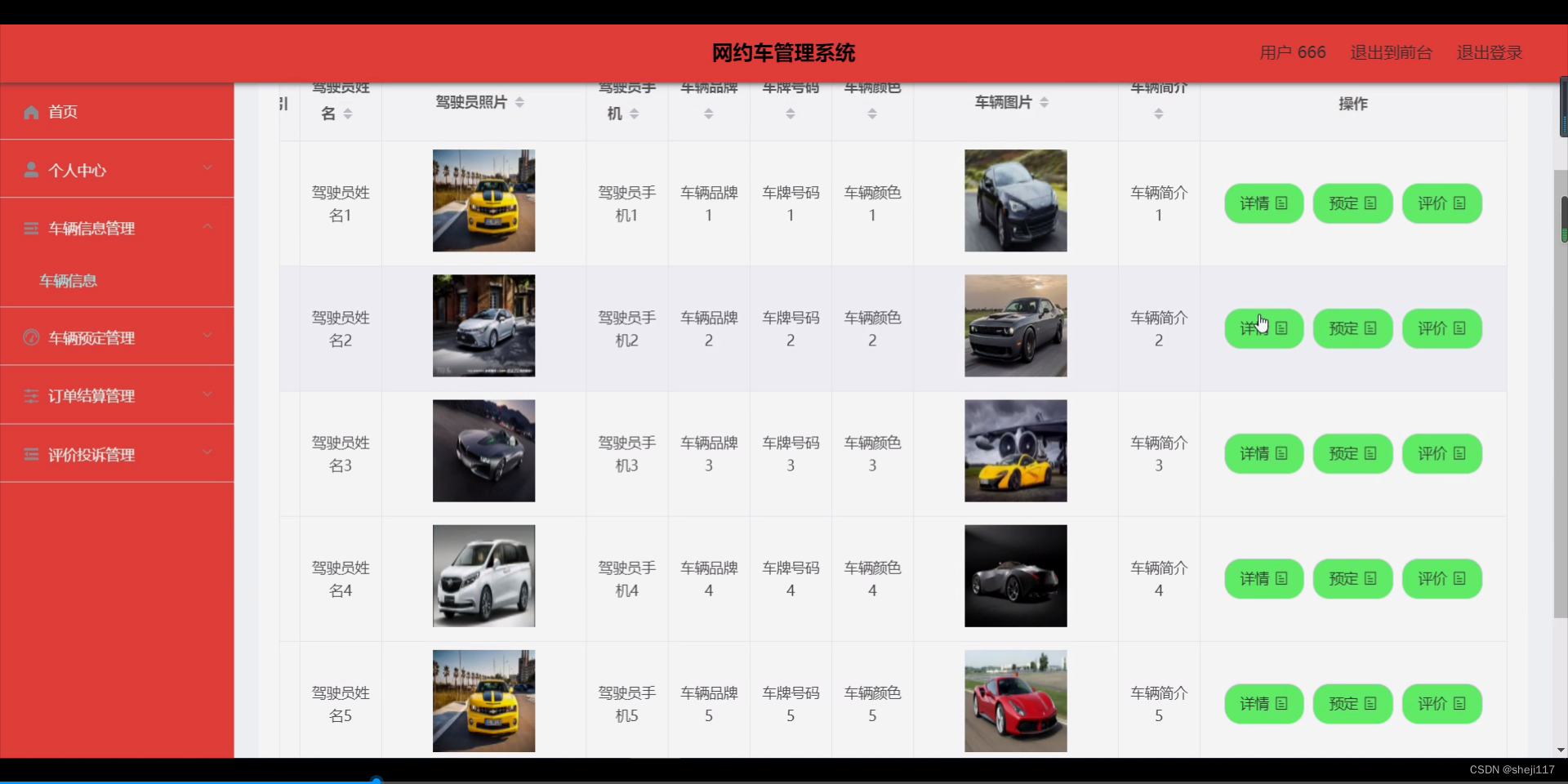1568x784 pixels.
Task: Click the list icon beside 评价投诉管理
Action: [31, 454]
